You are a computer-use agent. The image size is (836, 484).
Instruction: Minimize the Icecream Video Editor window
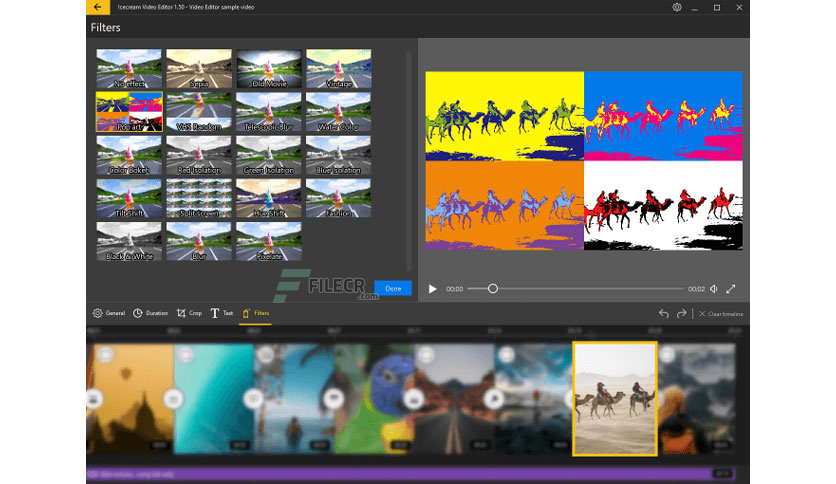695,7
